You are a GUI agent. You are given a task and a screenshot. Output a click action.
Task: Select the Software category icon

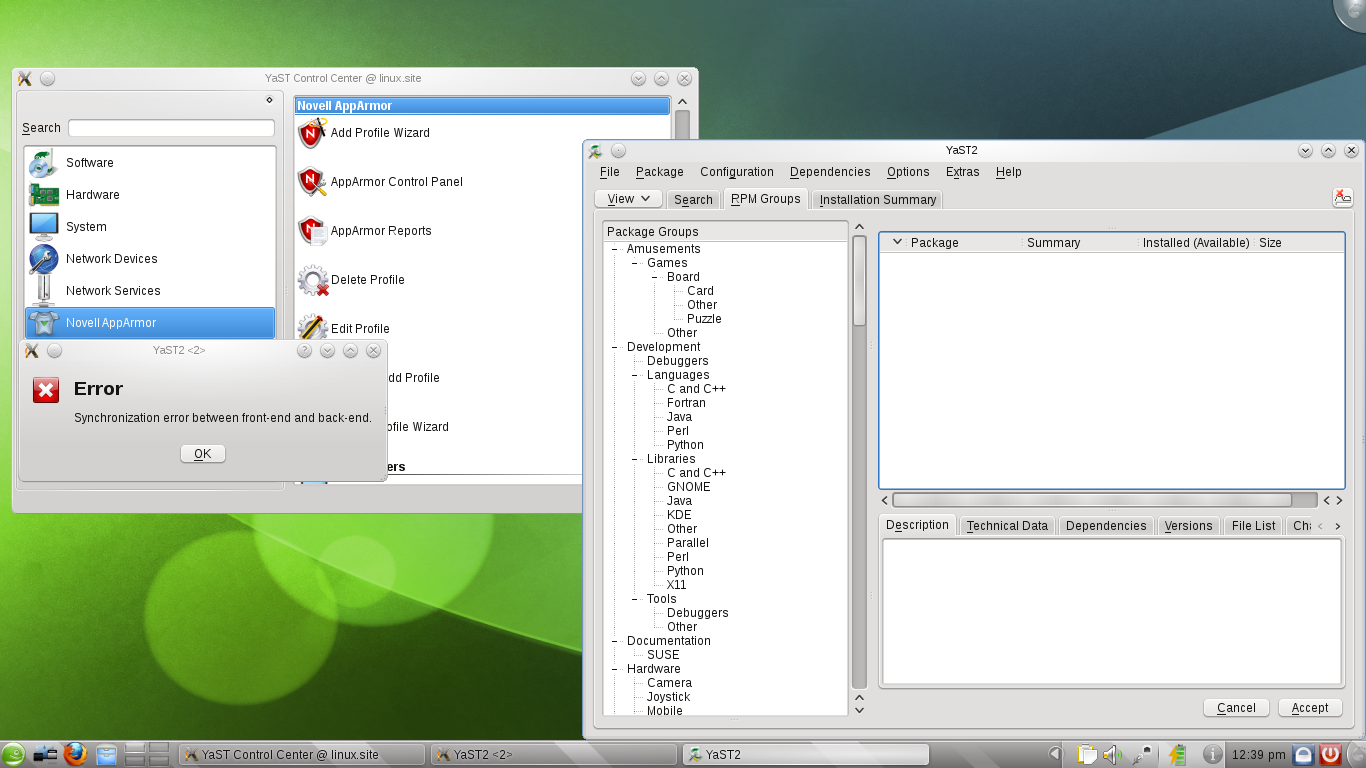tap(44, 163)
